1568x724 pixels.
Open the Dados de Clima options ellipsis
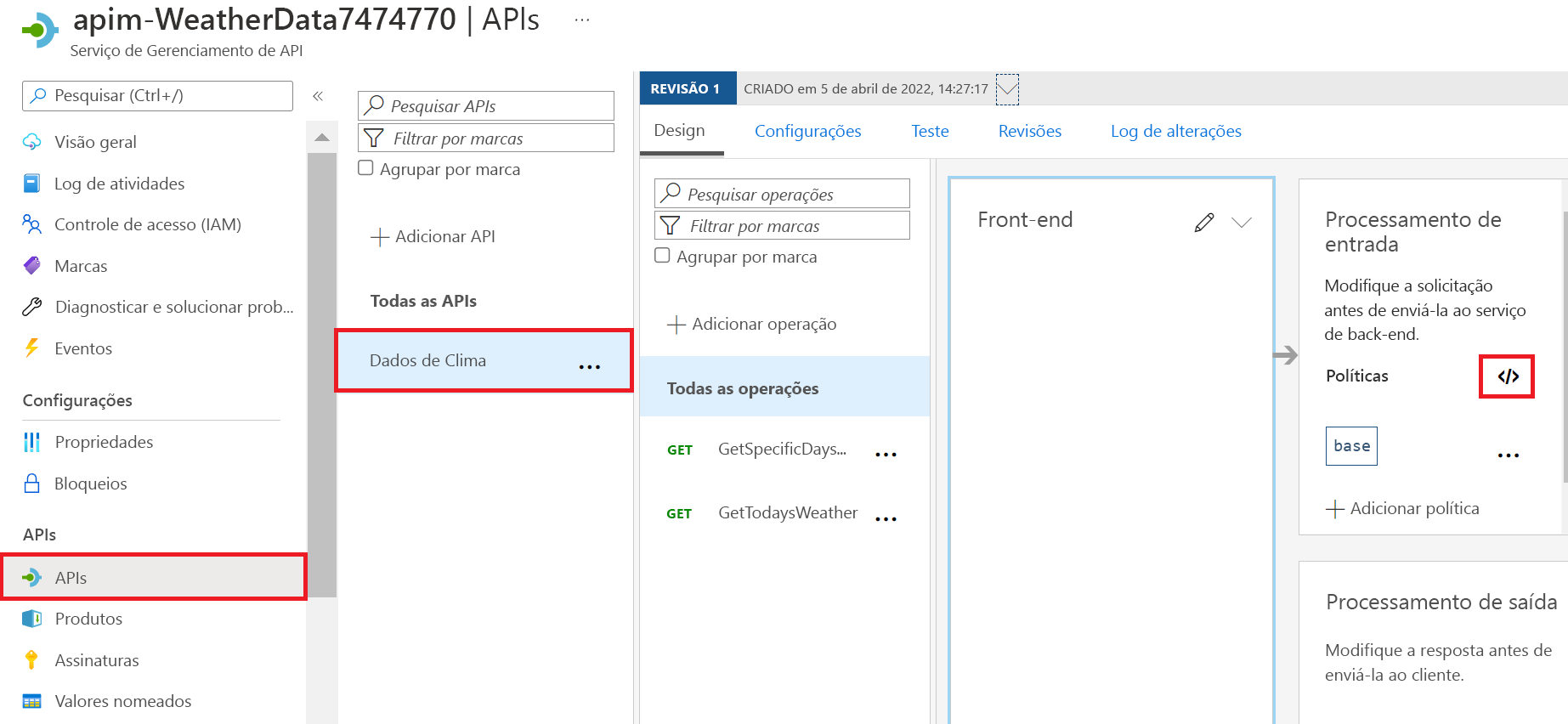(x=589, y=367)
